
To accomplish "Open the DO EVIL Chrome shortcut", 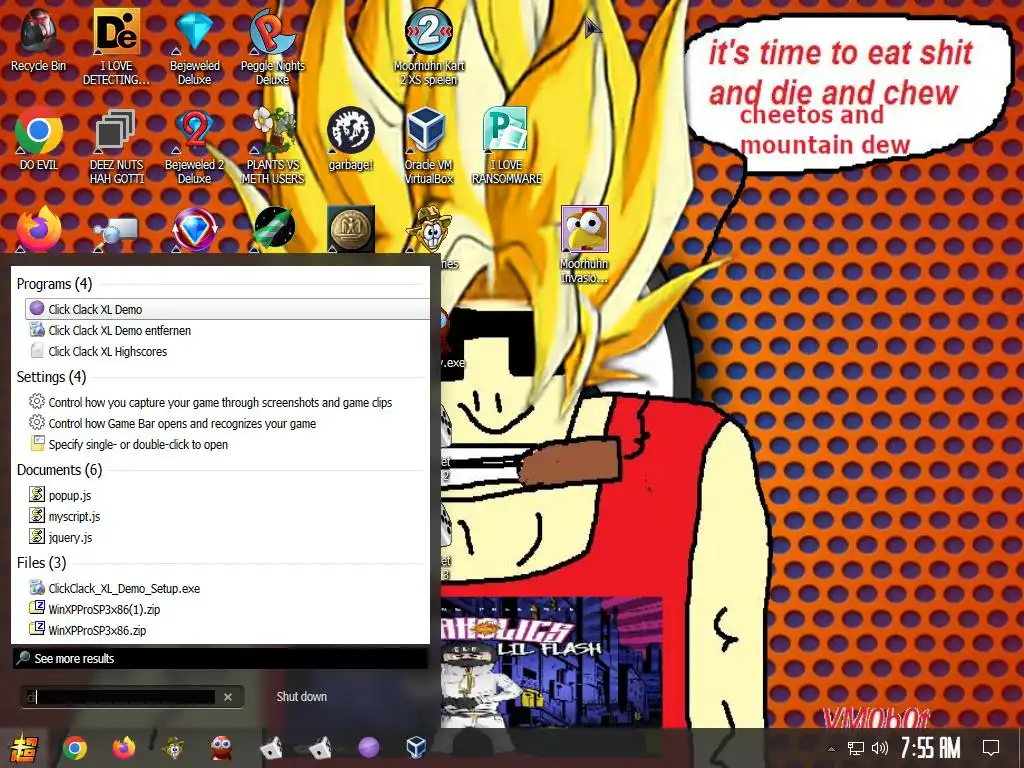I will (x=39, y=138).
